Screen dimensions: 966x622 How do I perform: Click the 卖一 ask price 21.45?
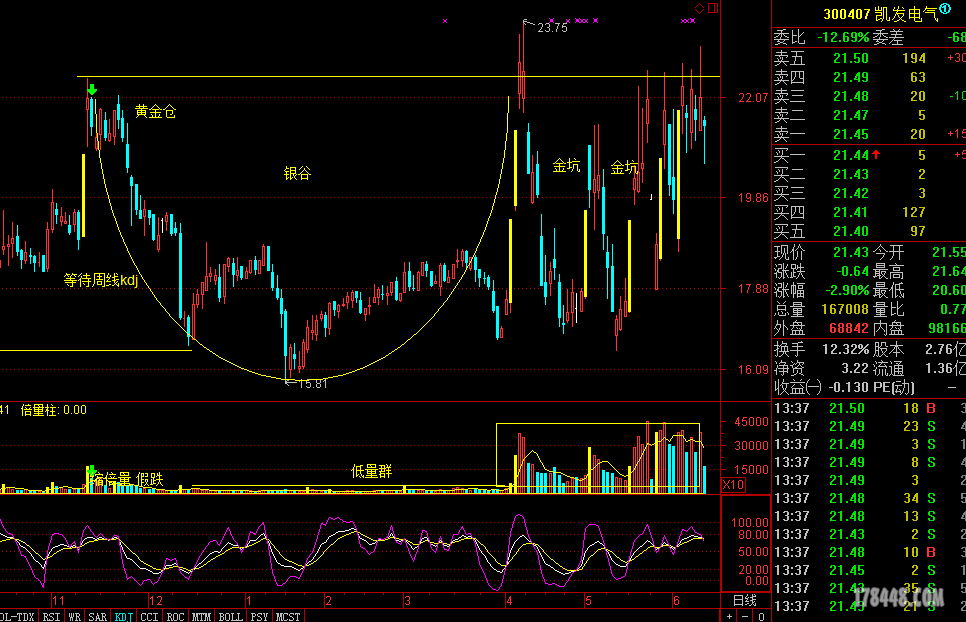tap(851, 134)
